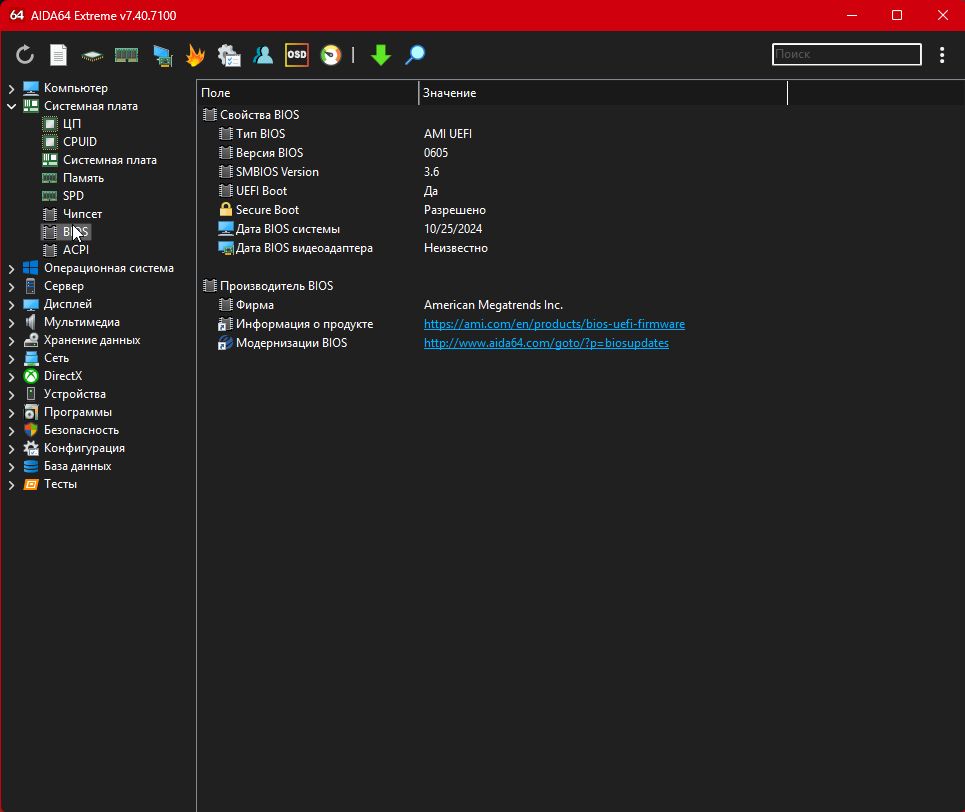Click the Модернизации BIOS icon
The height and width of the screenshot is (812, 965).
coord(225,343)
